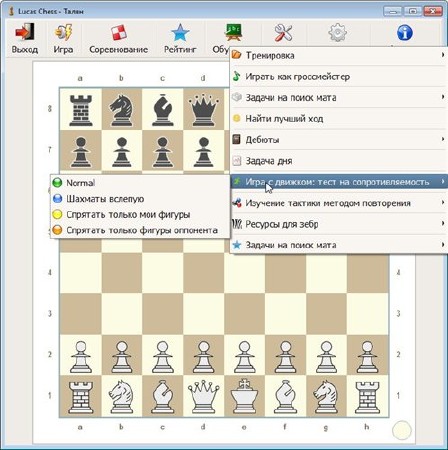Click the side-to-move indicator circle
The width and height of the screenshot is (448, 450).
[402, 430]
